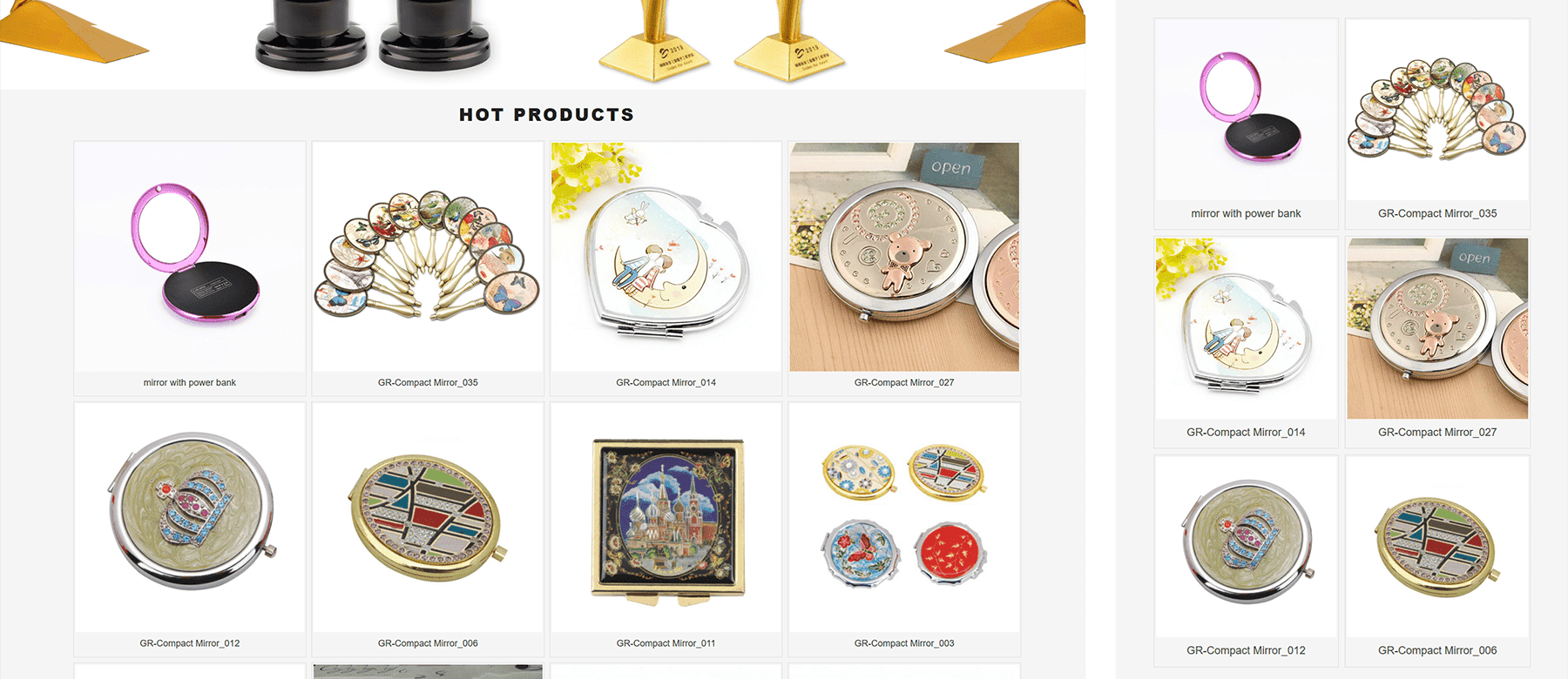
Task: Click the GR-Compact Mirror_035 label in main grid
Action: tap(428, 383)
